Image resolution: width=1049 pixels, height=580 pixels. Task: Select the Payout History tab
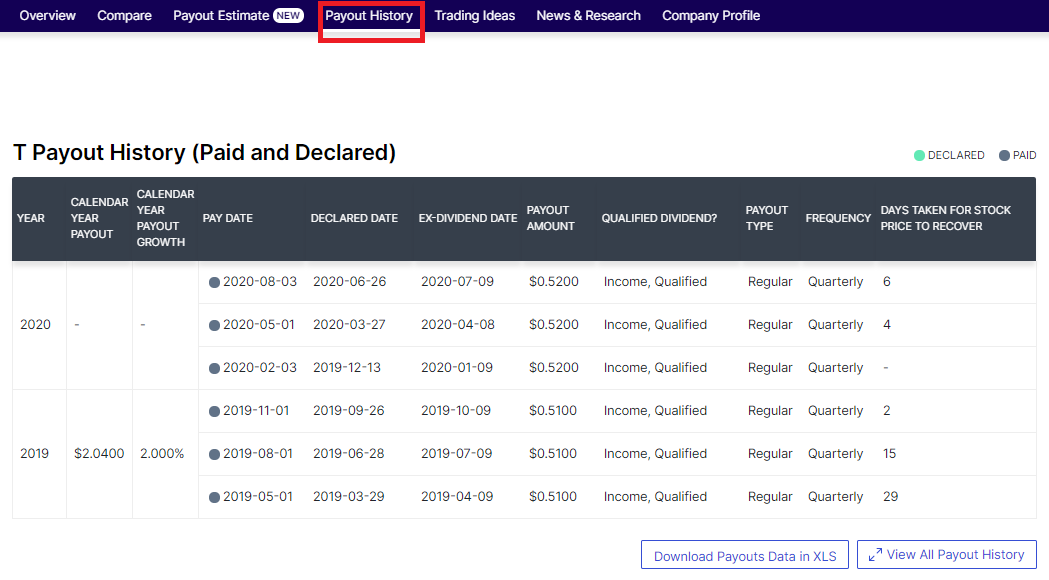[369, 15]
